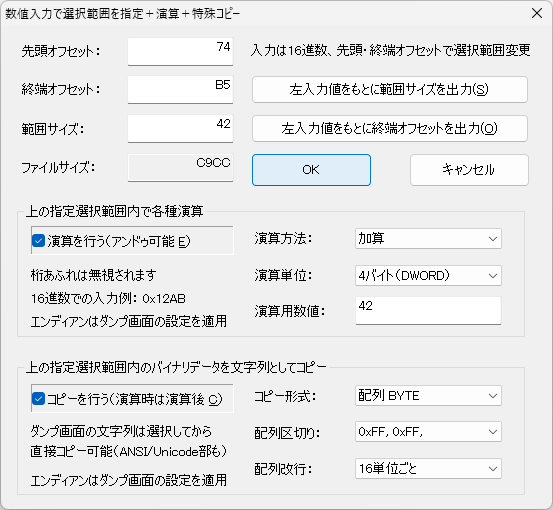Image resolution: width=553 pixels, height=510 pixels.
Task: Click the 配列改行 label
Action: [283, 469]
